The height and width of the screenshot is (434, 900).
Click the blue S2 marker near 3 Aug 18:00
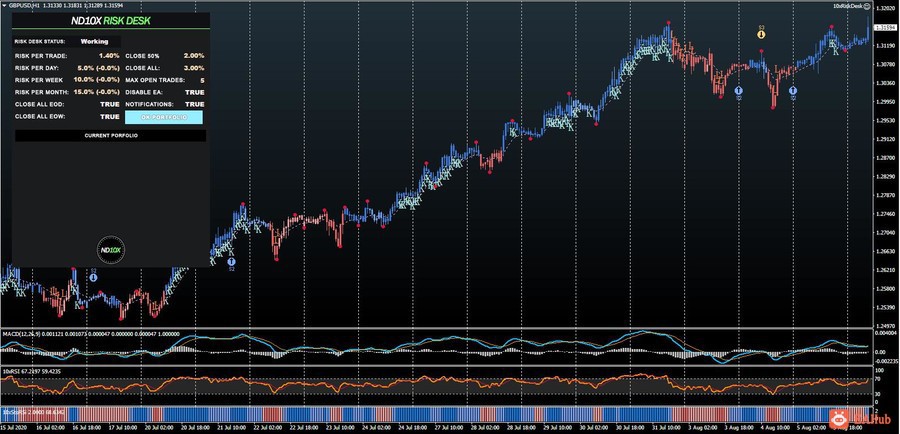739,90
